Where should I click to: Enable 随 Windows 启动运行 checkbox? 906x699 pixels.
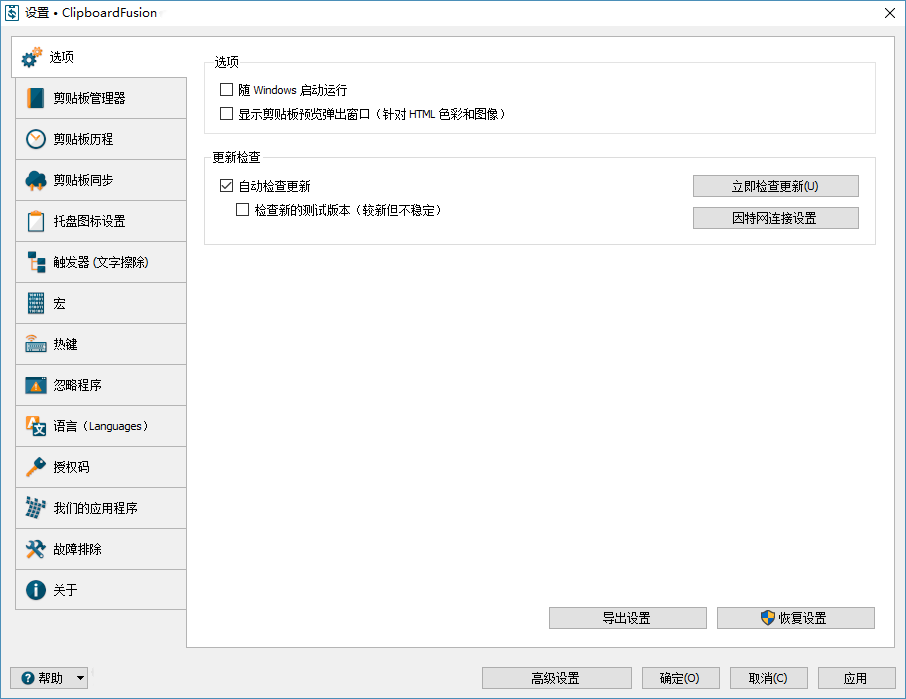click(x=226, y=90)
